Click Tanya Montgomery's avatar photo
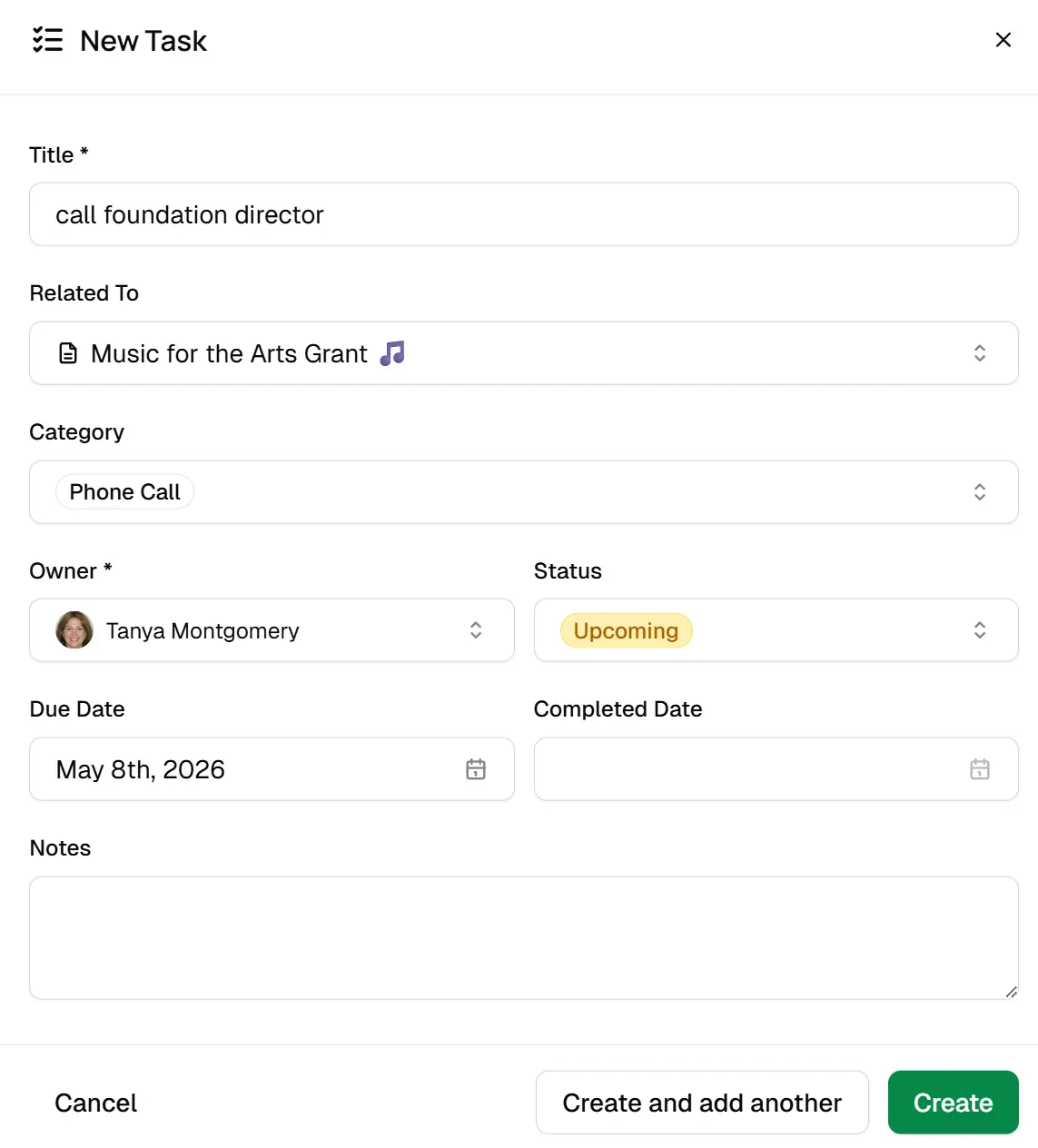 (74, 630)
